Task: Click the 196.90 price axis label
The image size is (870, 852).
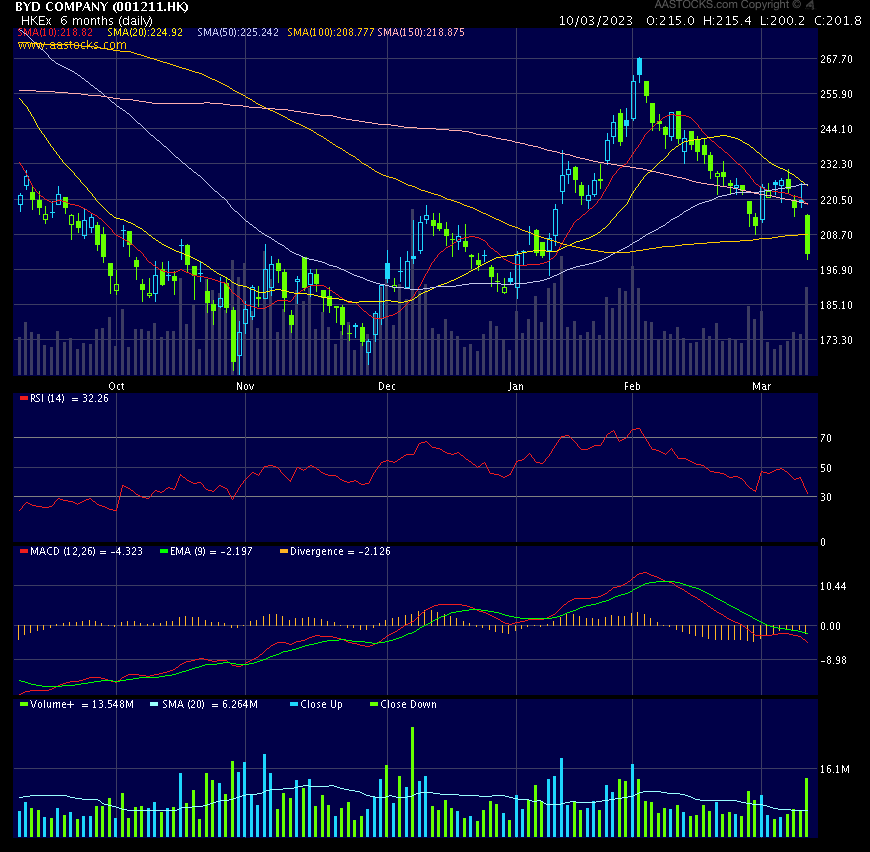Action: [836, 270]
